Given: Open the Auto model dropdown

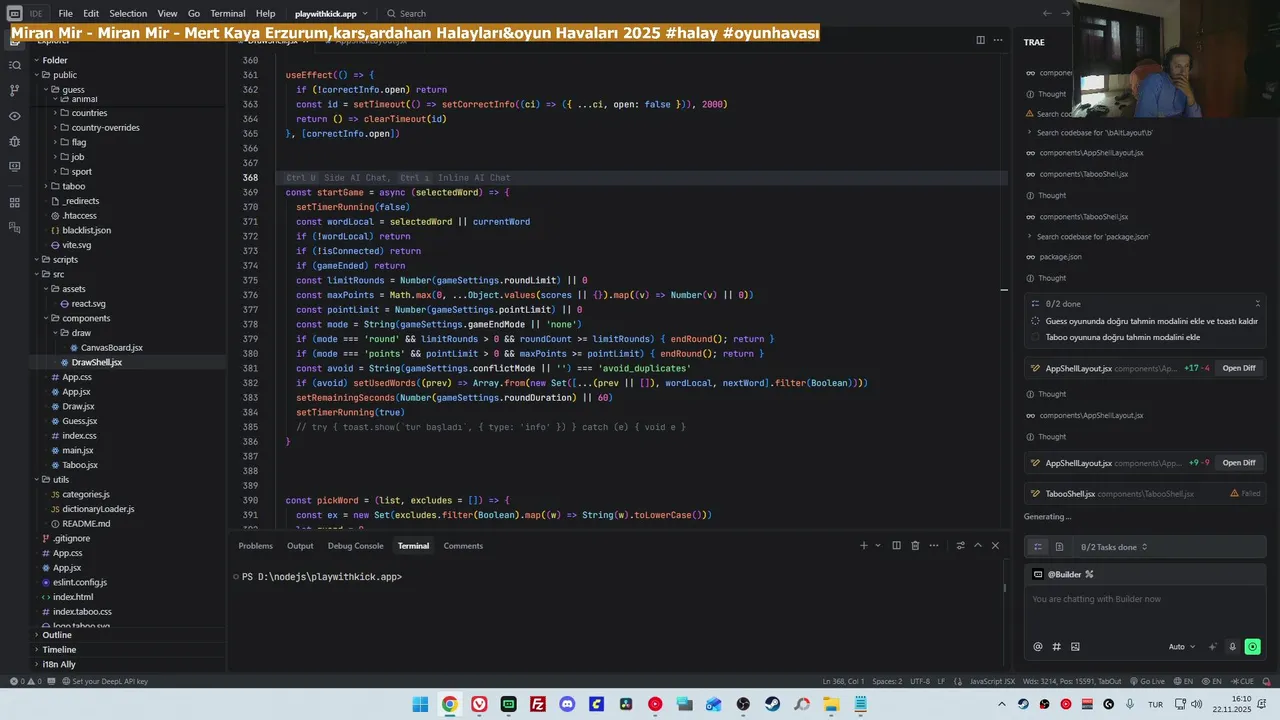Looking at the screenshot, I should click(x=1181, y=647).
